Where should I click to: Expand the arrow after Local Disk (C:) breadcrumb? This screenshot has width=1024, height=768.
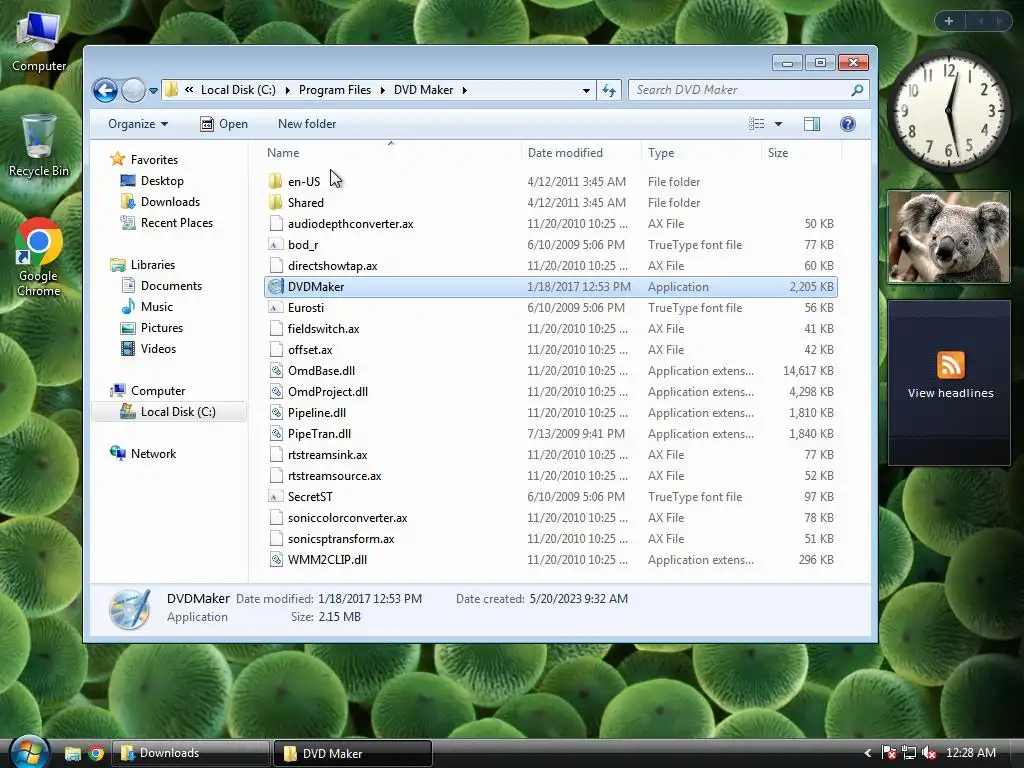[287, 90]
